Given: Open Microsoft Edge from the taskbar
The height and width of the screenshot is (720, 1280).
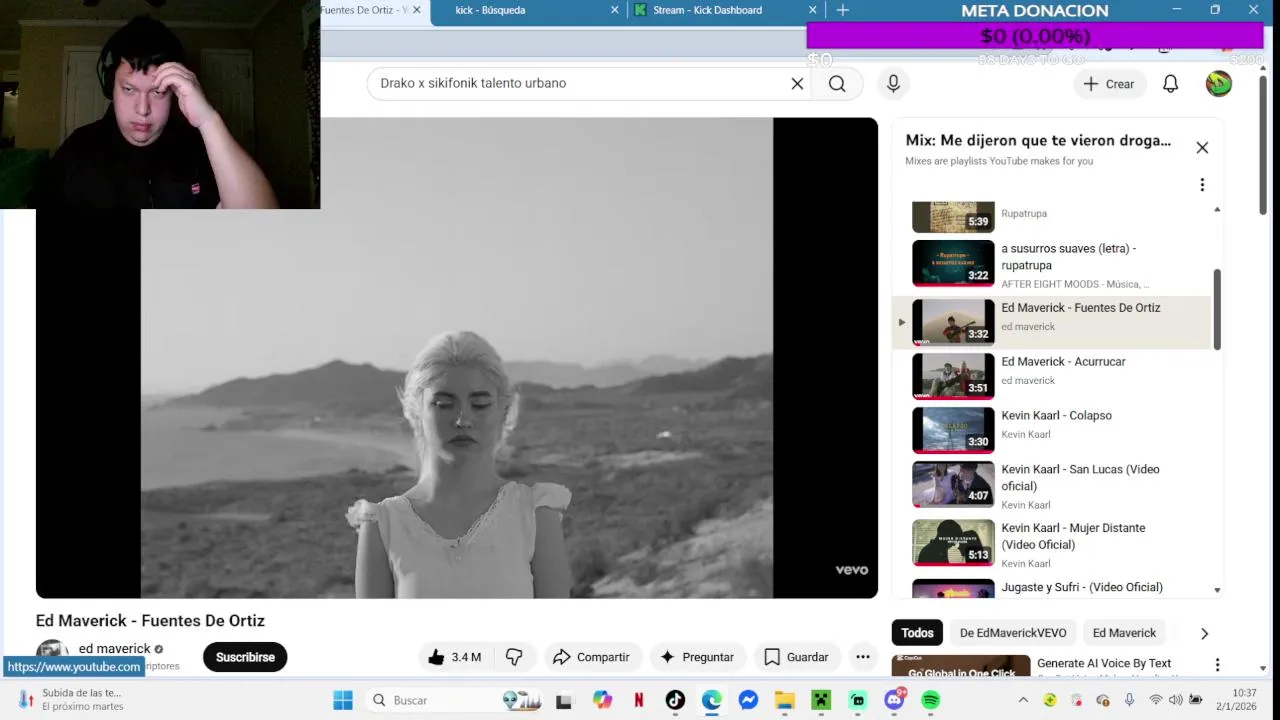Looking at the screenshot, I should coord(711,700).
